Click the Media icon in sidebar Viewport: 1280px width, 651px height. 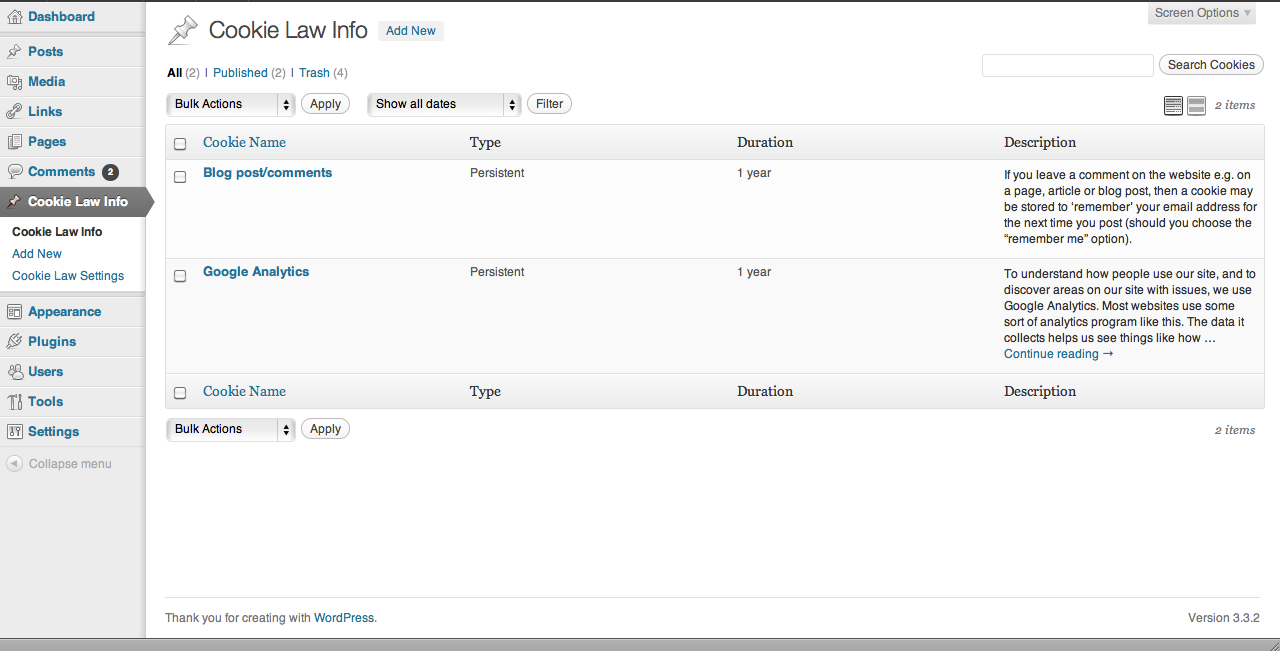pyautogui.click(x=14, y=82)
